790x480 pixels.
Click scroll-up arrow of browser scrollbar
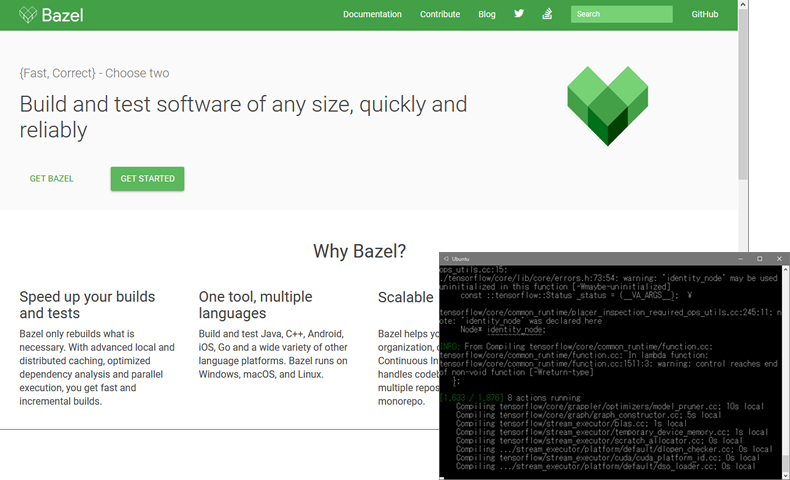743,4
